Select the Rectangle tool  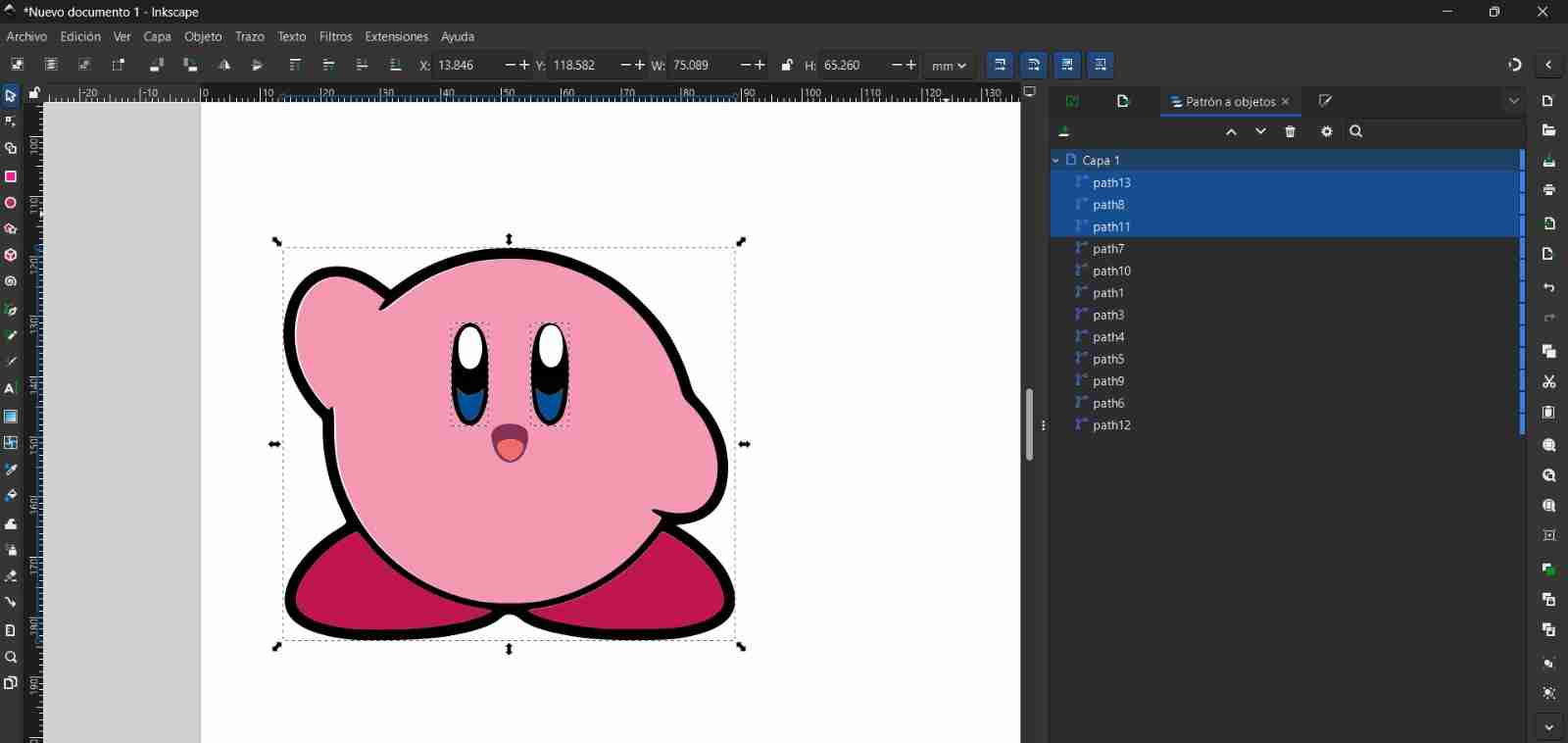click(x=11, y=176)
